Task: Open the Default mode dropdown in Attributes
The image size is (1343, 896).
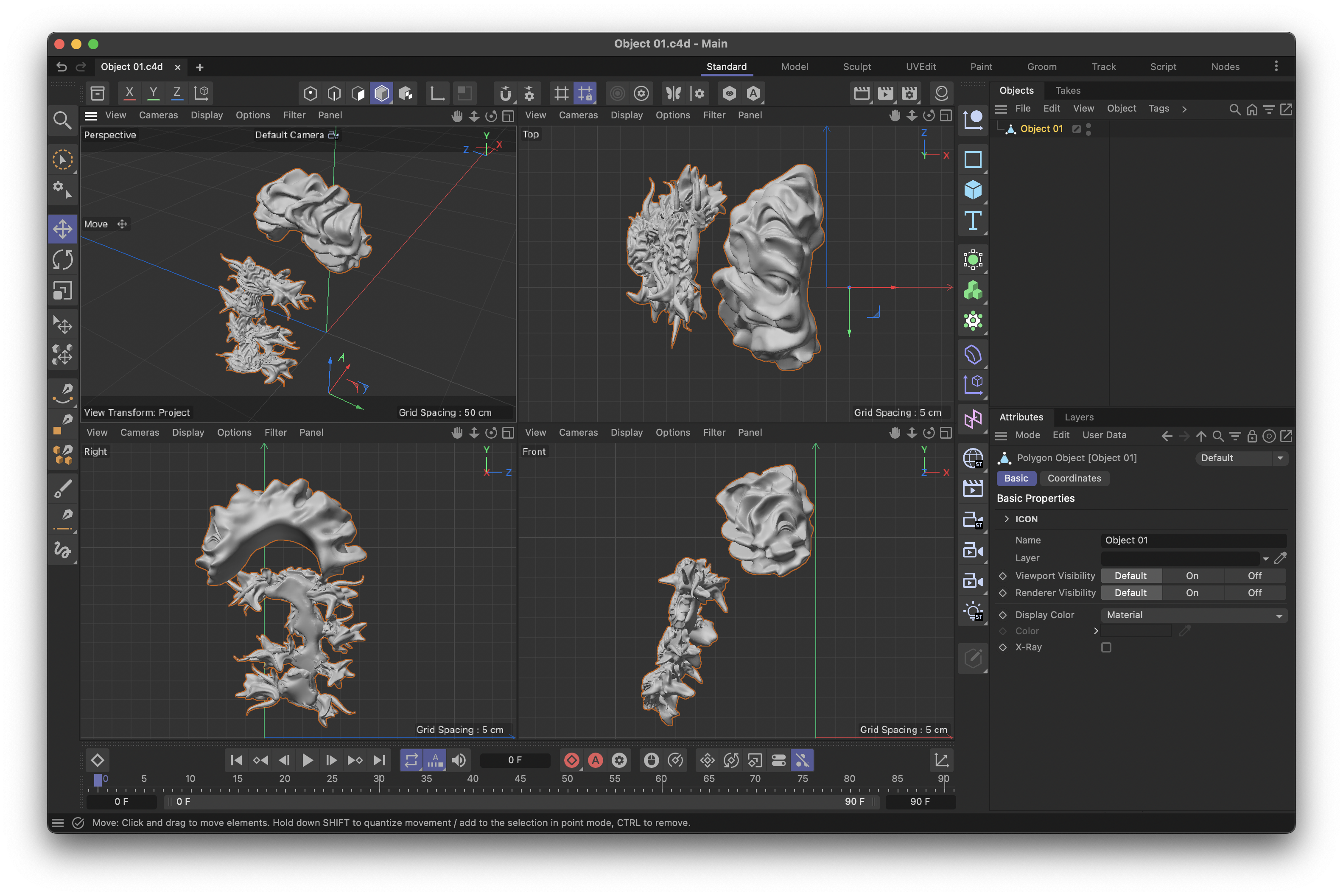Action: 1241,458
